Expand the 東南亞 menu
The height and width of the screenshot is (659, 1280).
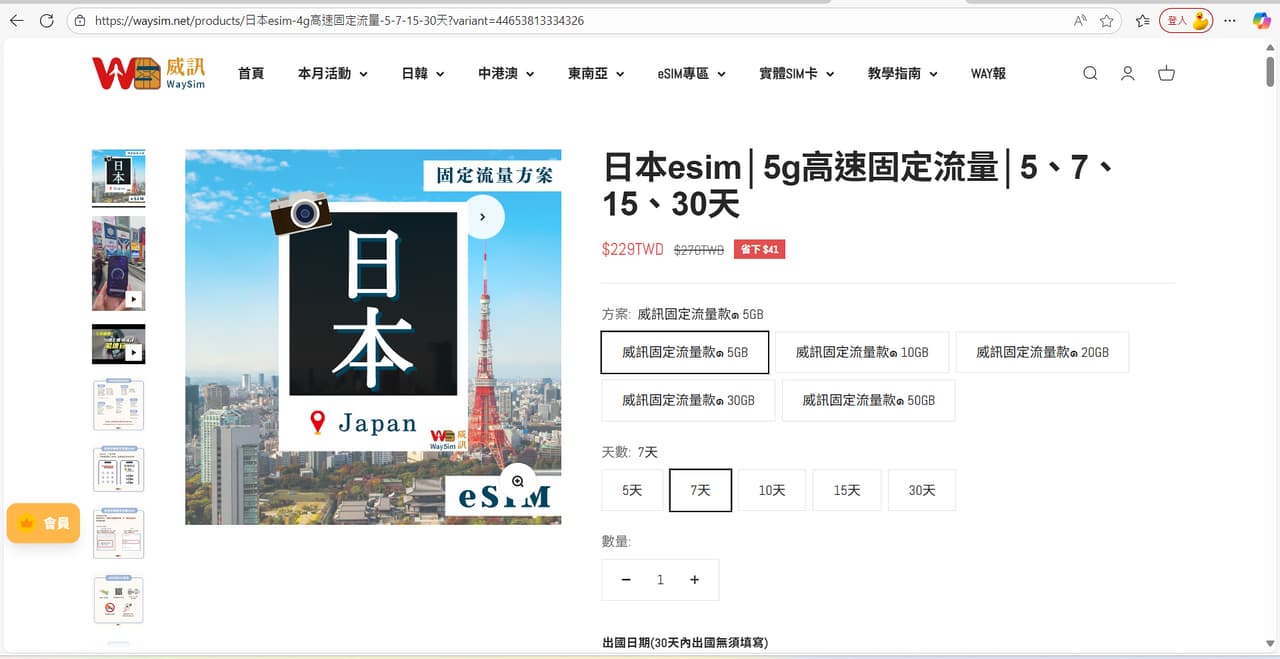click(x=596, y=73)
